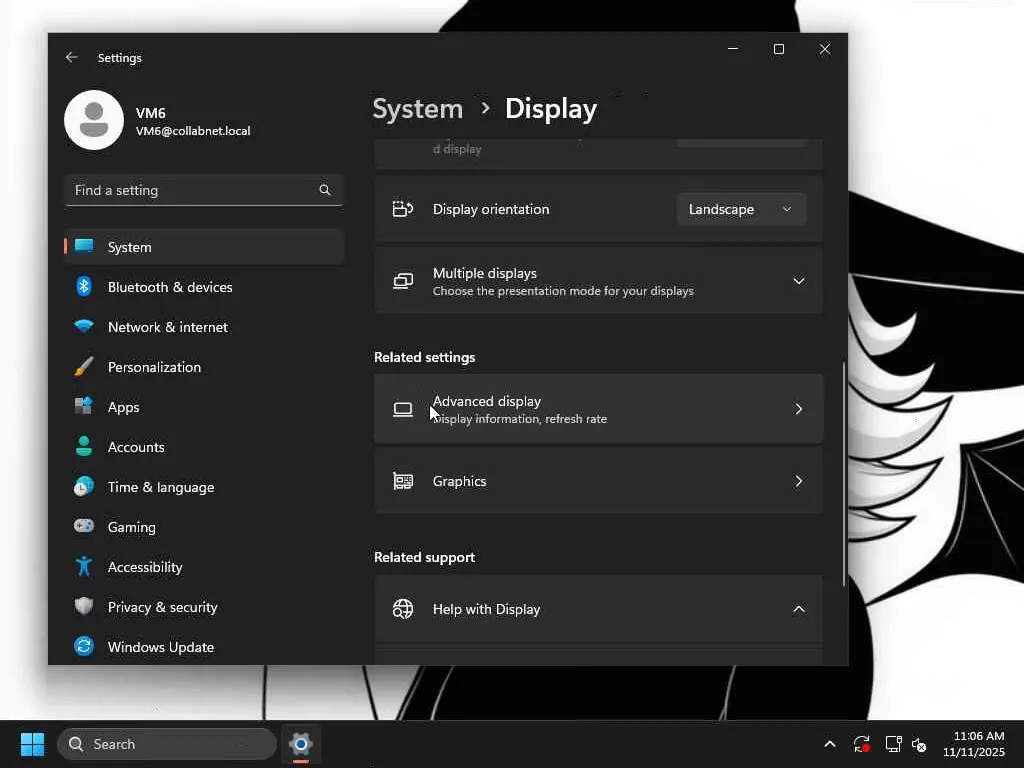The image size is (1024, 768).
Task: Maximize the Settings window
Action: click(x=778, y=50)
